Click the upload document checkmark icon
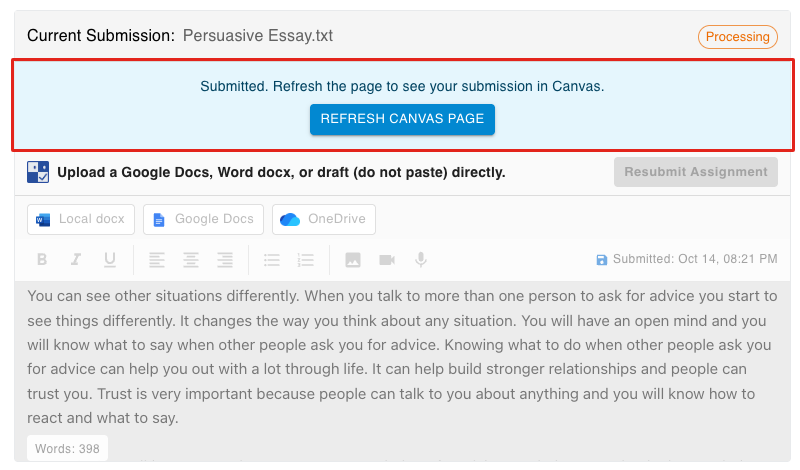This screenshot has height=470, width=800. [38, 172]
